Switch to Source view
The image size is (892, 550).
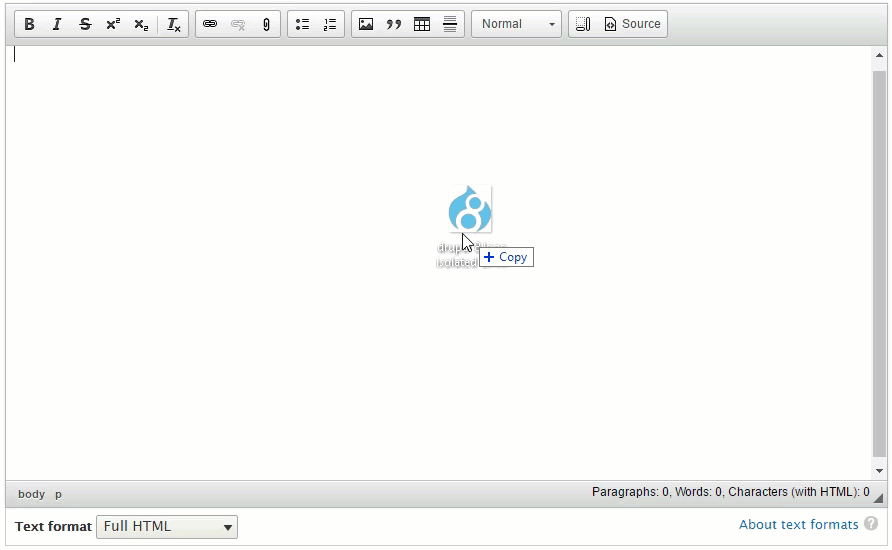(633, 24)
